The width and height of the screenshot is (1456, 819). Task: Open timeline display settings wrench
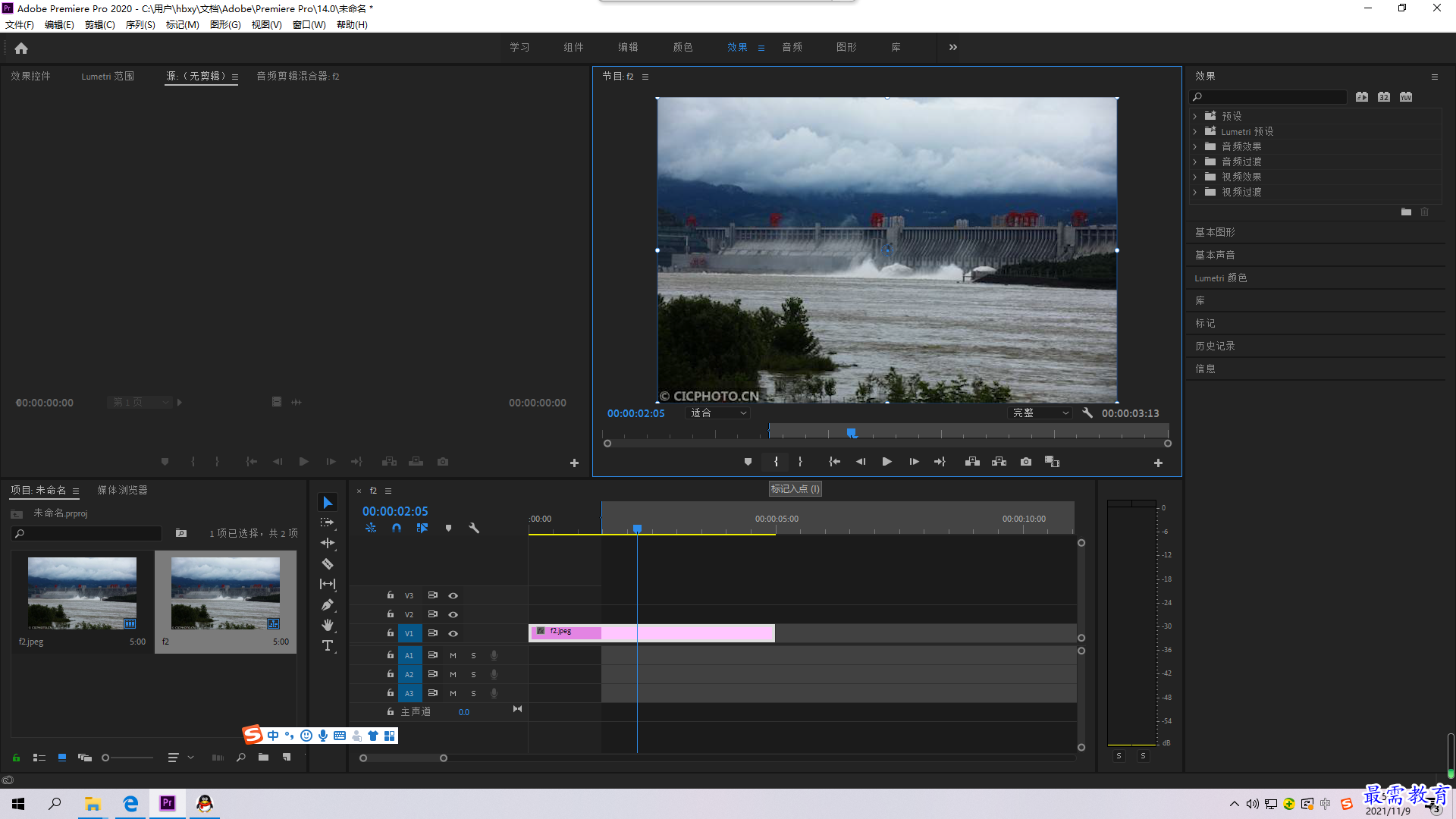[x=474, y=528]
